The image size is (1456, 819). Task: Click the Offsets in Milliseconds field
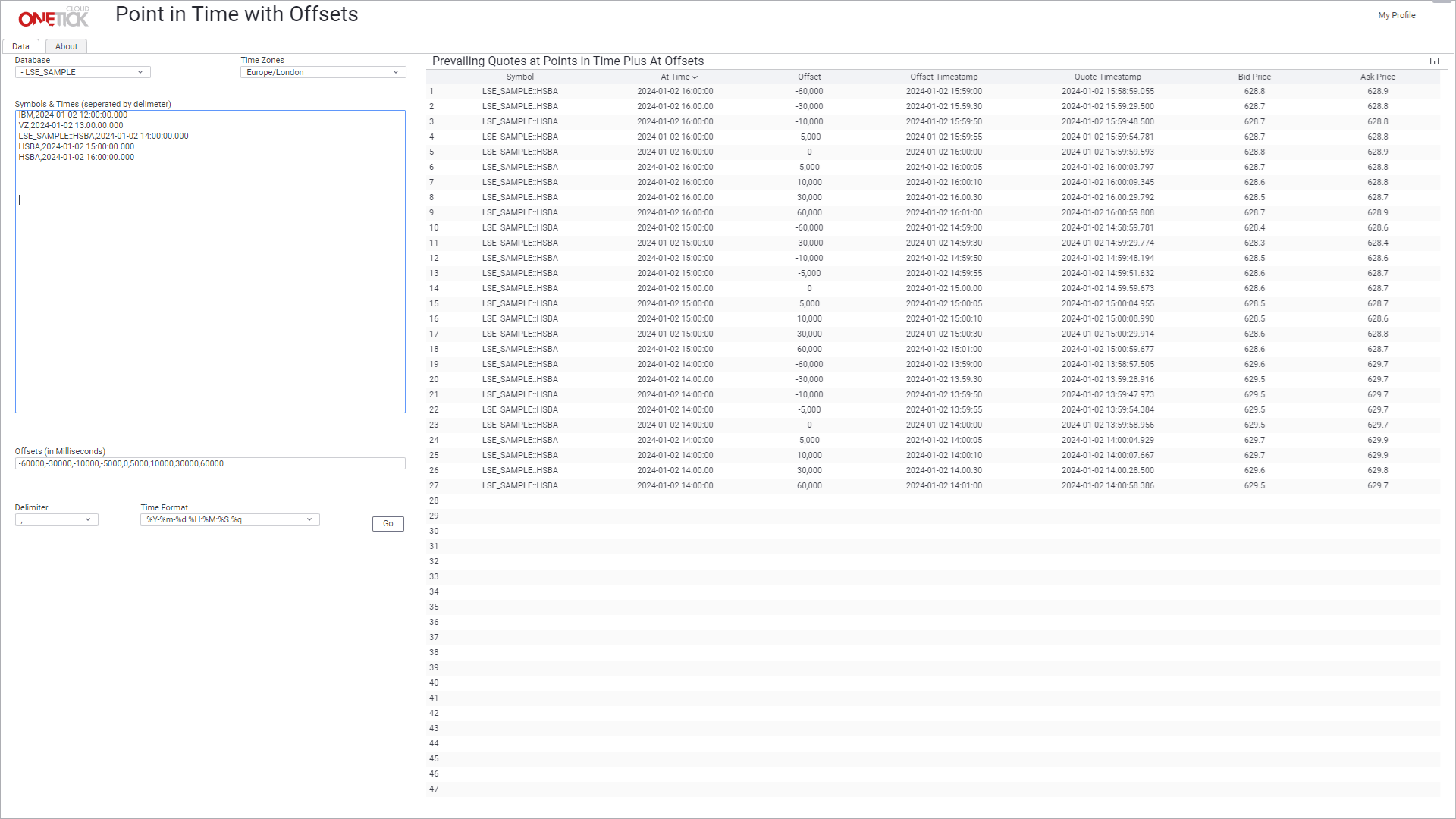point(210,463)
